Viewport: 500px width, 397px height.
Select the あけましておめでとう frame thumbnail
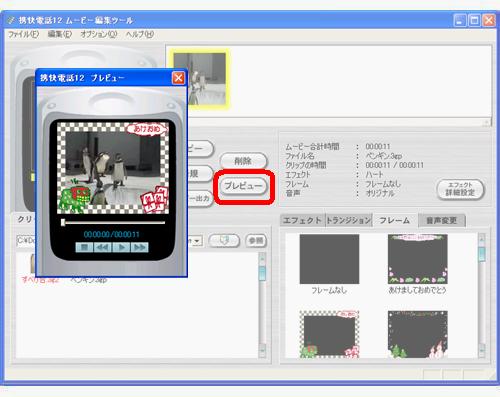pyautogui.click(x=418, y=259)
